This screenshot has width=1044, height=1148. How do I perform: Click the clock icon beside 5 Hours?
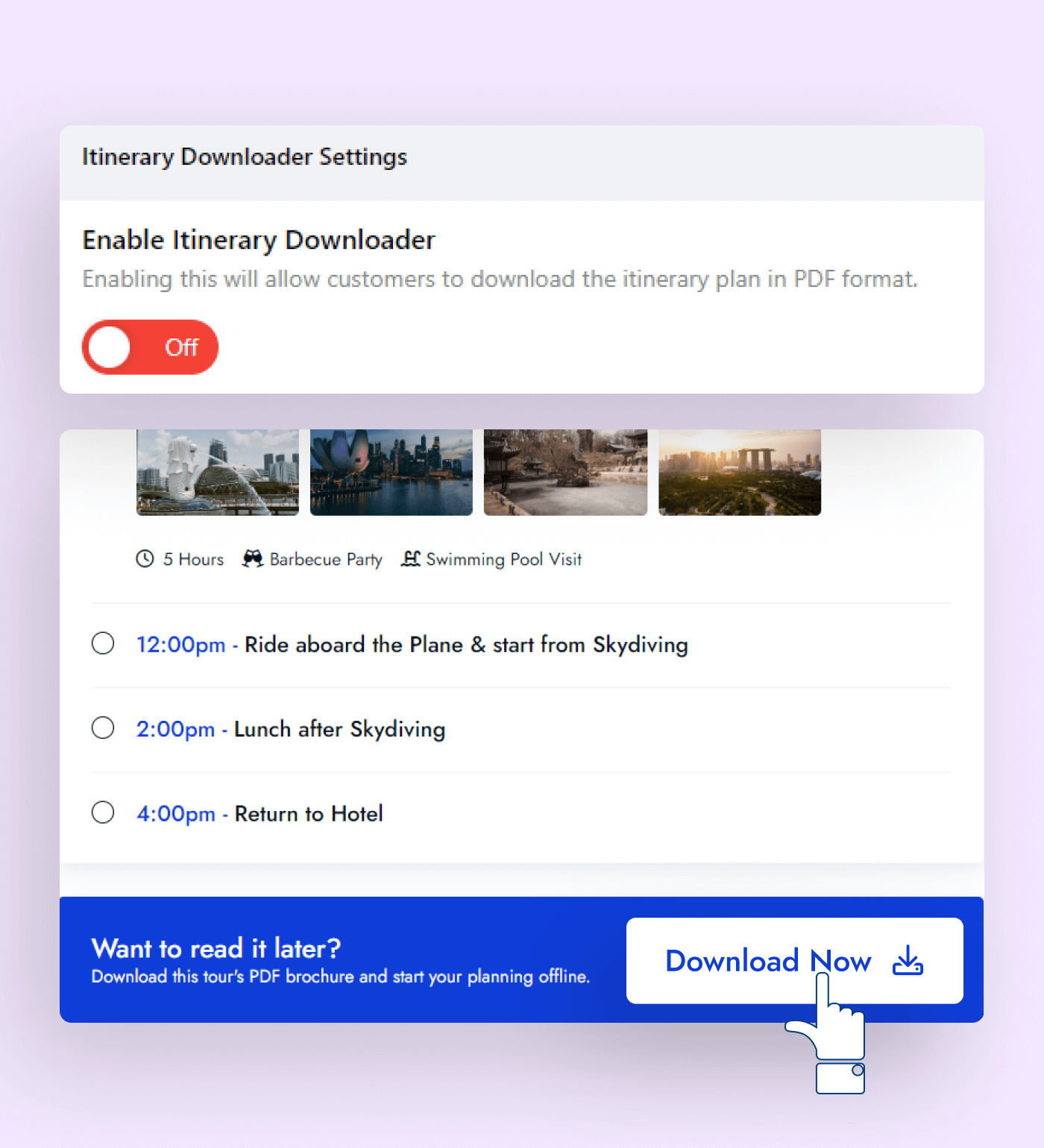[x=145, y=558]
